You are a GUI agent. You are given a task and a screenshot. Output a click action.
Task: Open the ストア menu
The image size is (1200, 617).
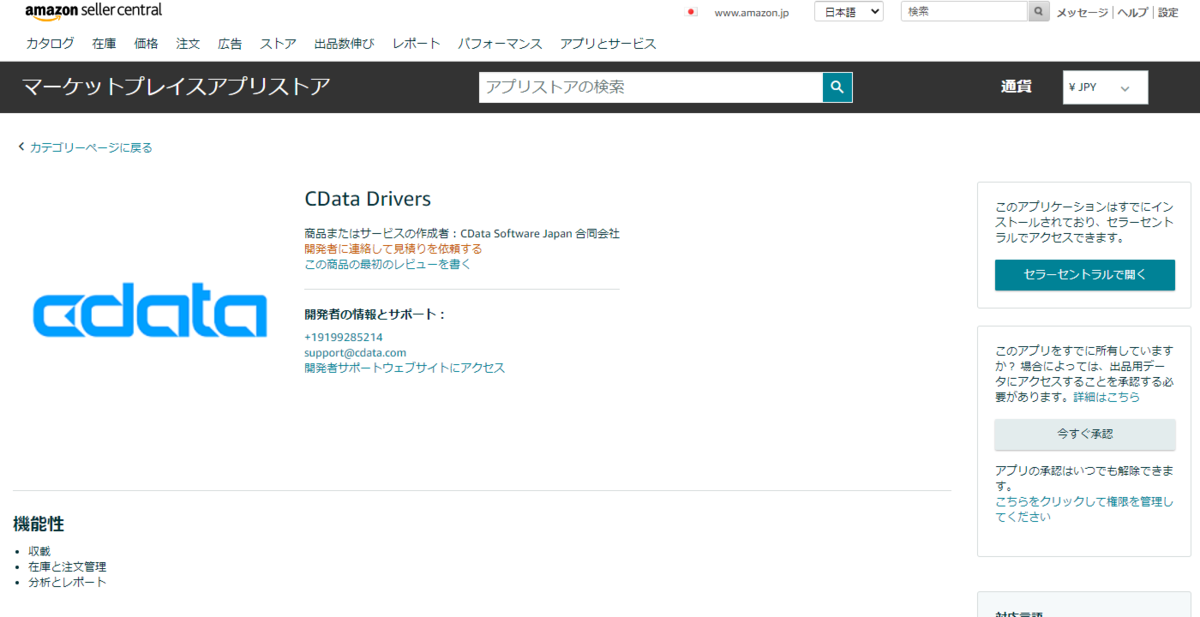(278, 44)
